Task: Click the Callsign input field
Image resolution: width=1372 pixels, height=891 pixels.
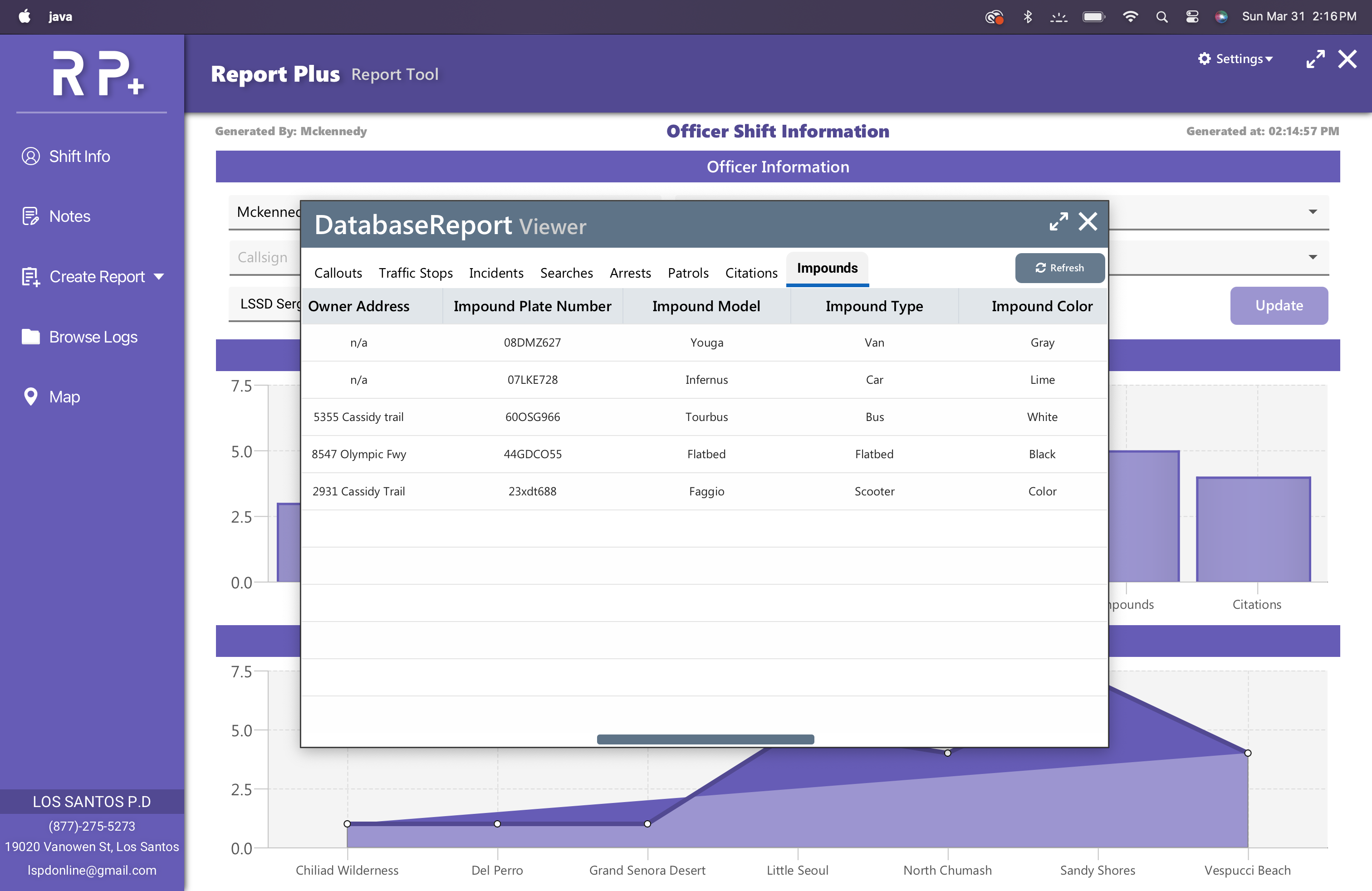Action: coord(264,257)
